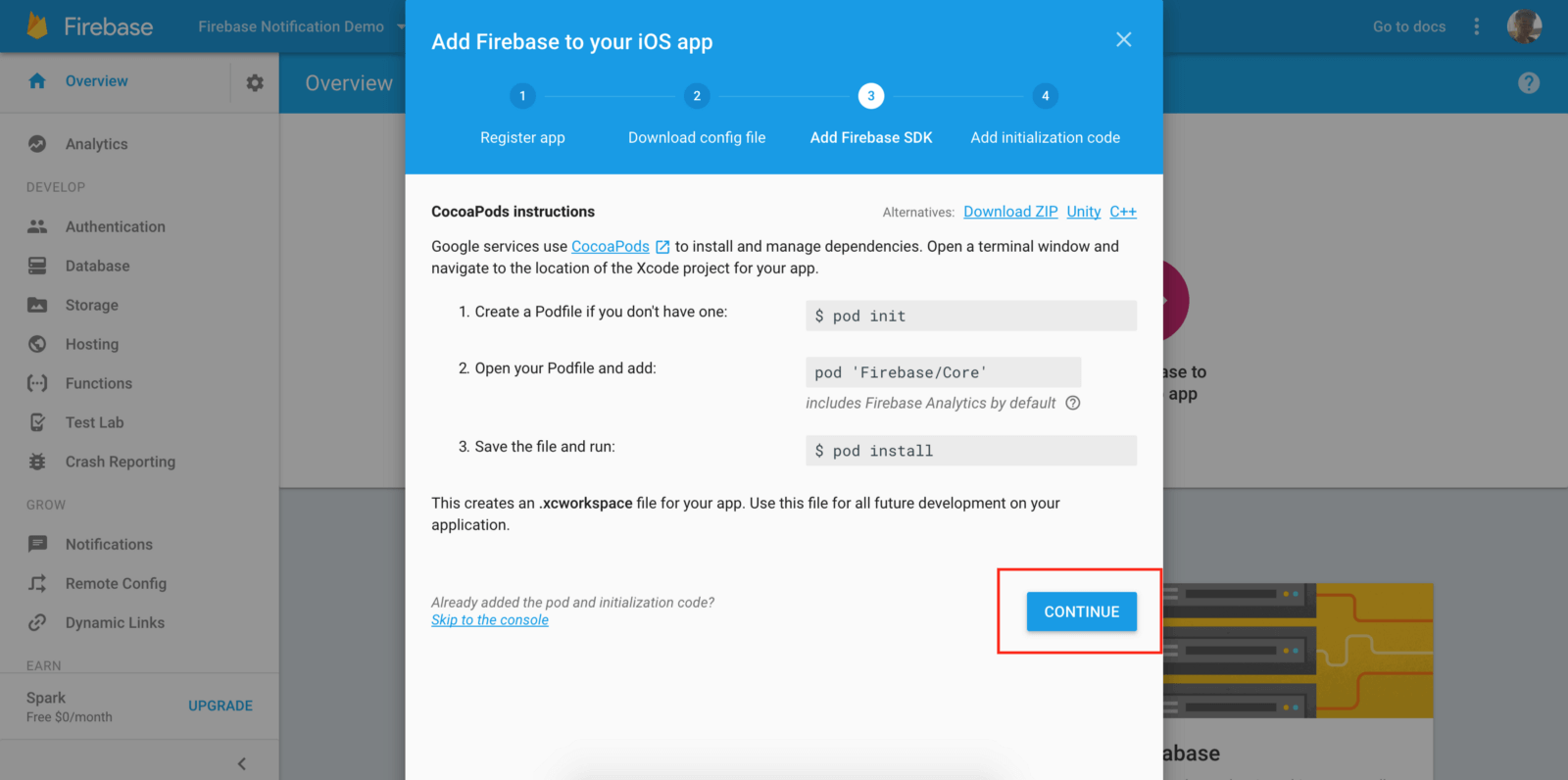Collapse the sidebar with the chevron
Viewport: 1568px width, 780px height.
click(x=242, y=763)
